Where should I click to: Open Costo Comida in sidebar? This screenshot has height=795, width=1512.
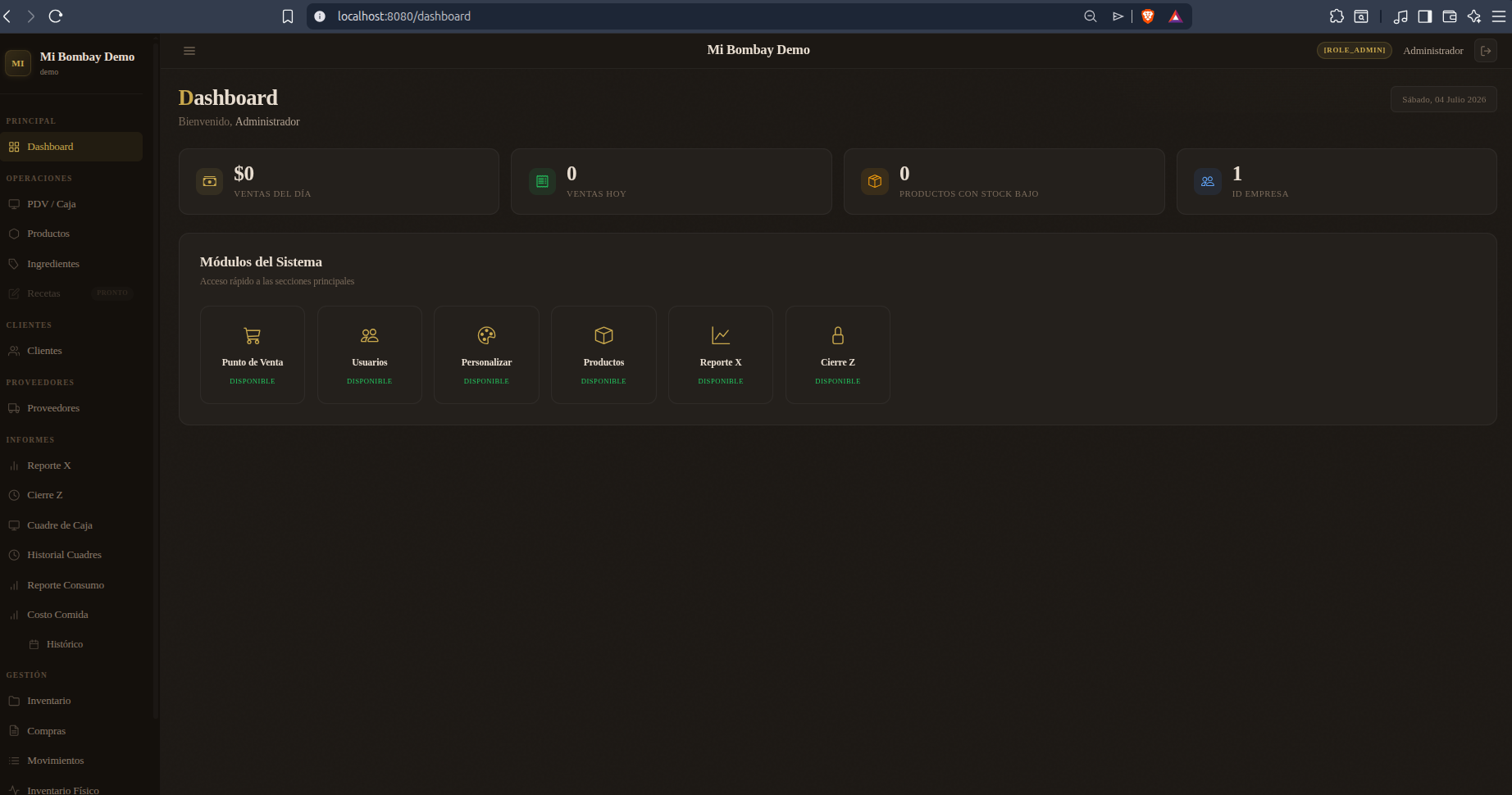pyautogui.click(x=71, y=615)
